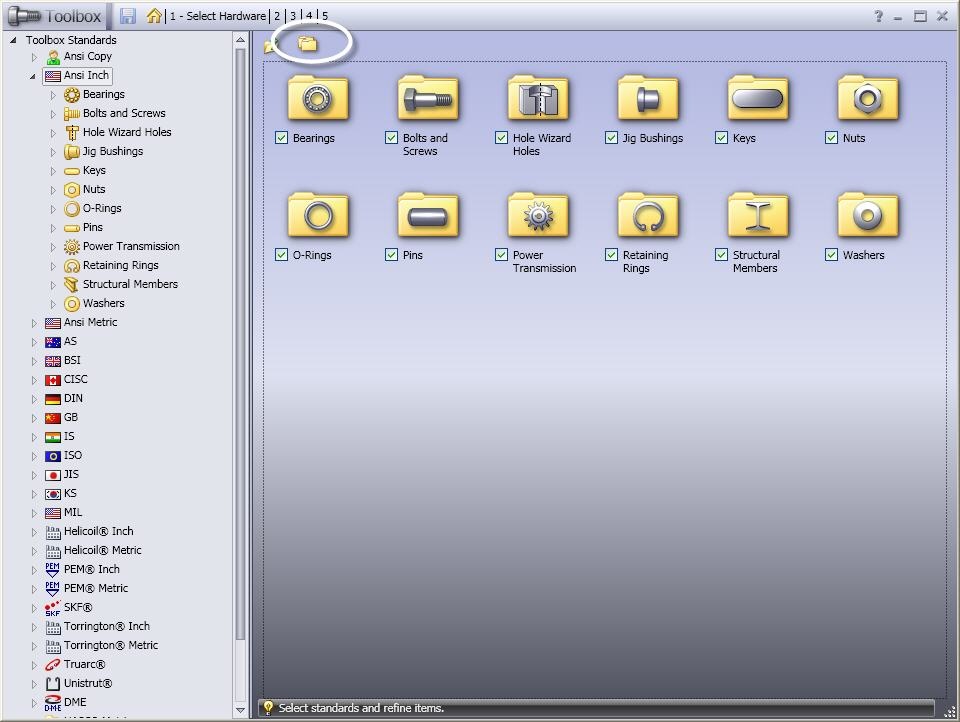This screenshot has height=722, width=960.
Task: Toggle the Retaining Rings checkbox
Action: pos(611,255)
